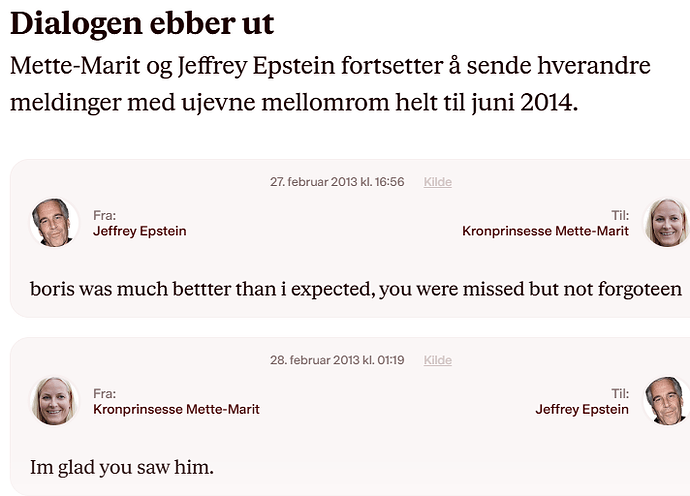690x496 pixels.
Task: Click the intro paragraph mentioning juni 2014
Action: pos(330,84)
